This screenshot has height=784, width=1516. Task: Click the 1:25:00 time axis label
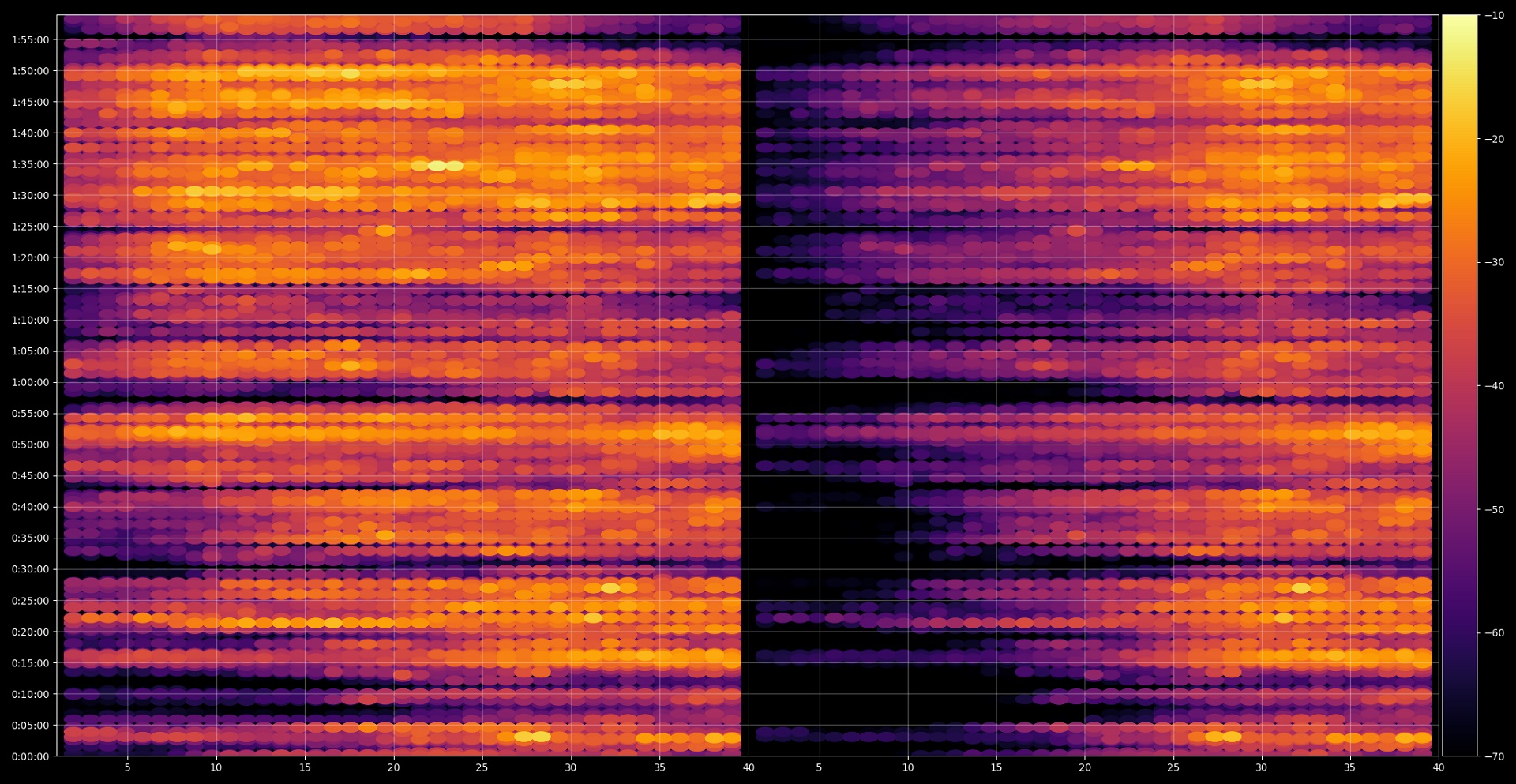(30, 227)
